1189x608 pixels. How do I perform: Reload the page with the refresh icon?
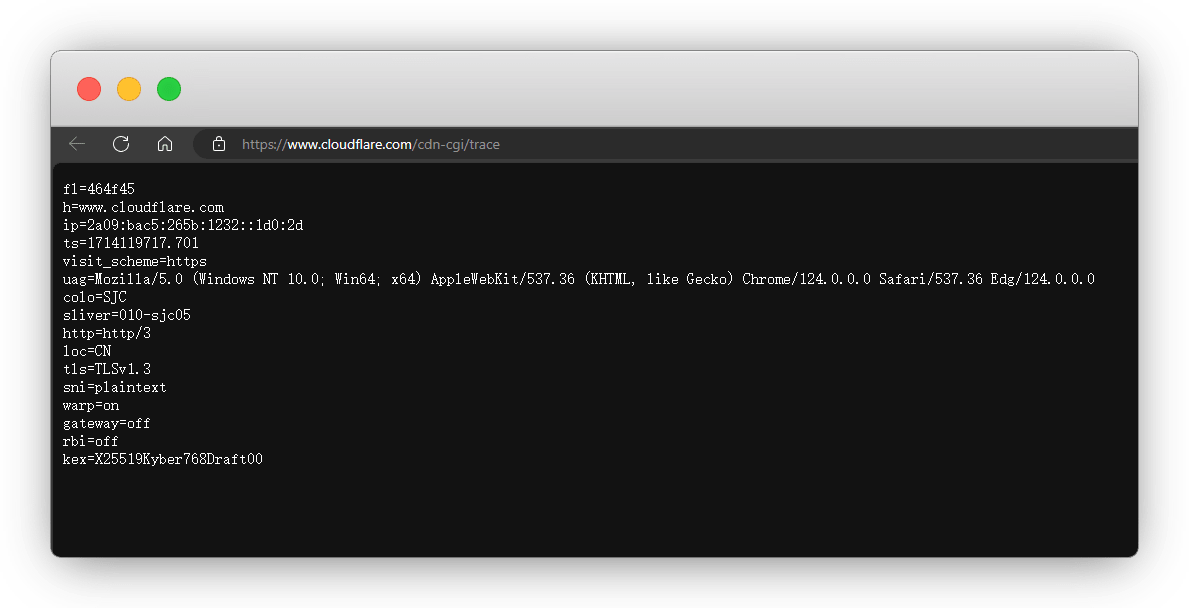point(121,144)
